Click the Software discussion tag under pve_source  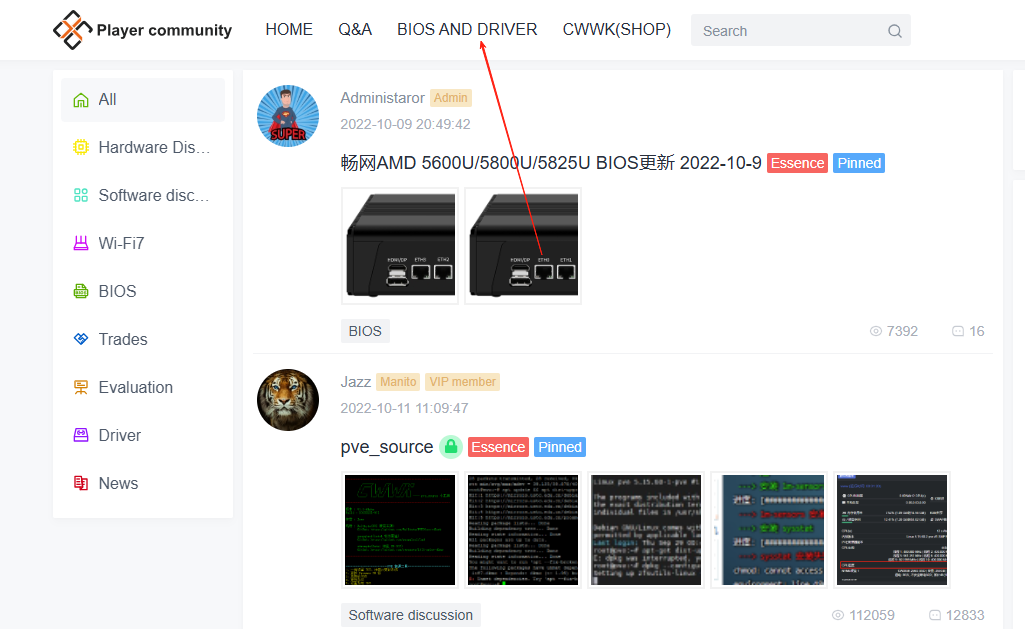411,615
